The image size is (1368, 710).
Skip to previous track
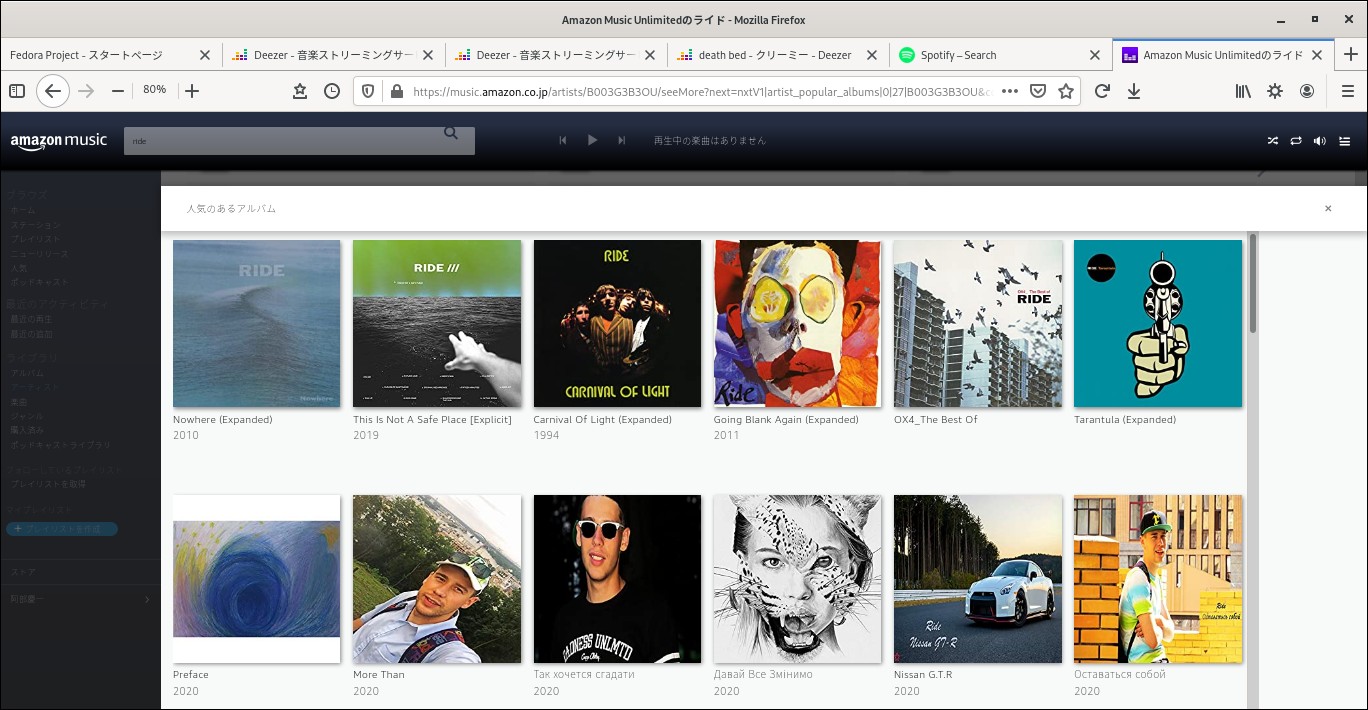click(563, 141)
